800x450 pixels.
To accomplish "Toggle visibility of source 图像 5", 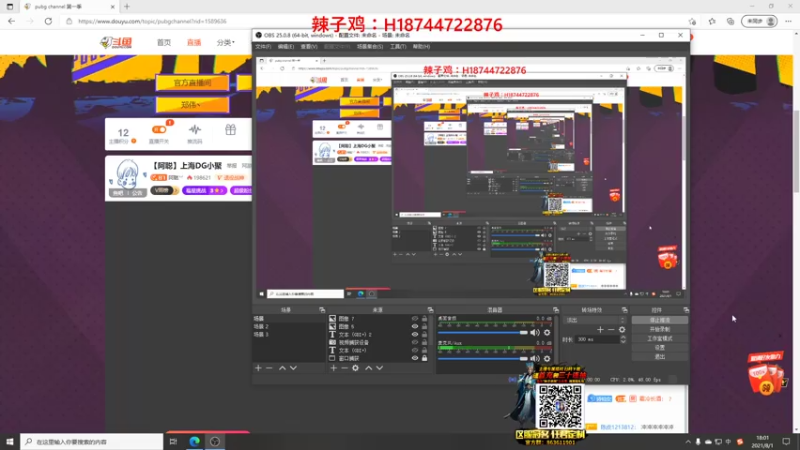I will (415, 327).
